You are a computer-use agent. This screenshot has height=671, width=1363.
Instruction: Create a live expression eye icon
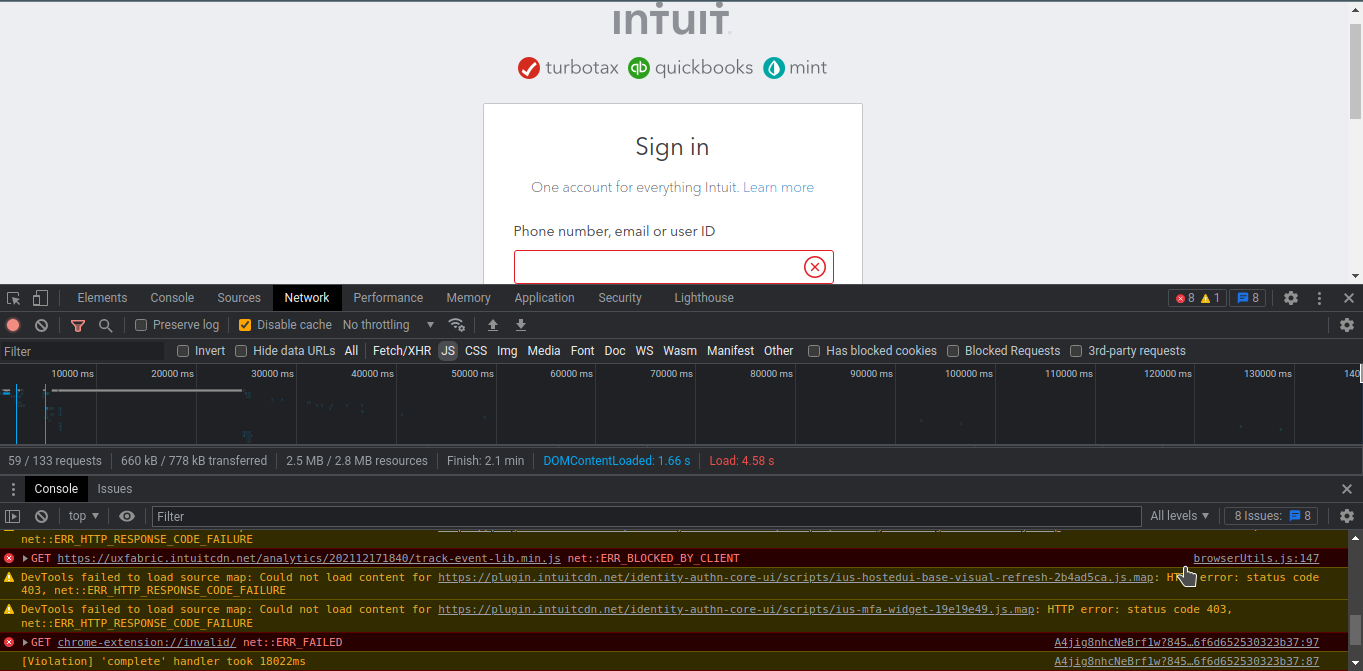tap(127, 516)
